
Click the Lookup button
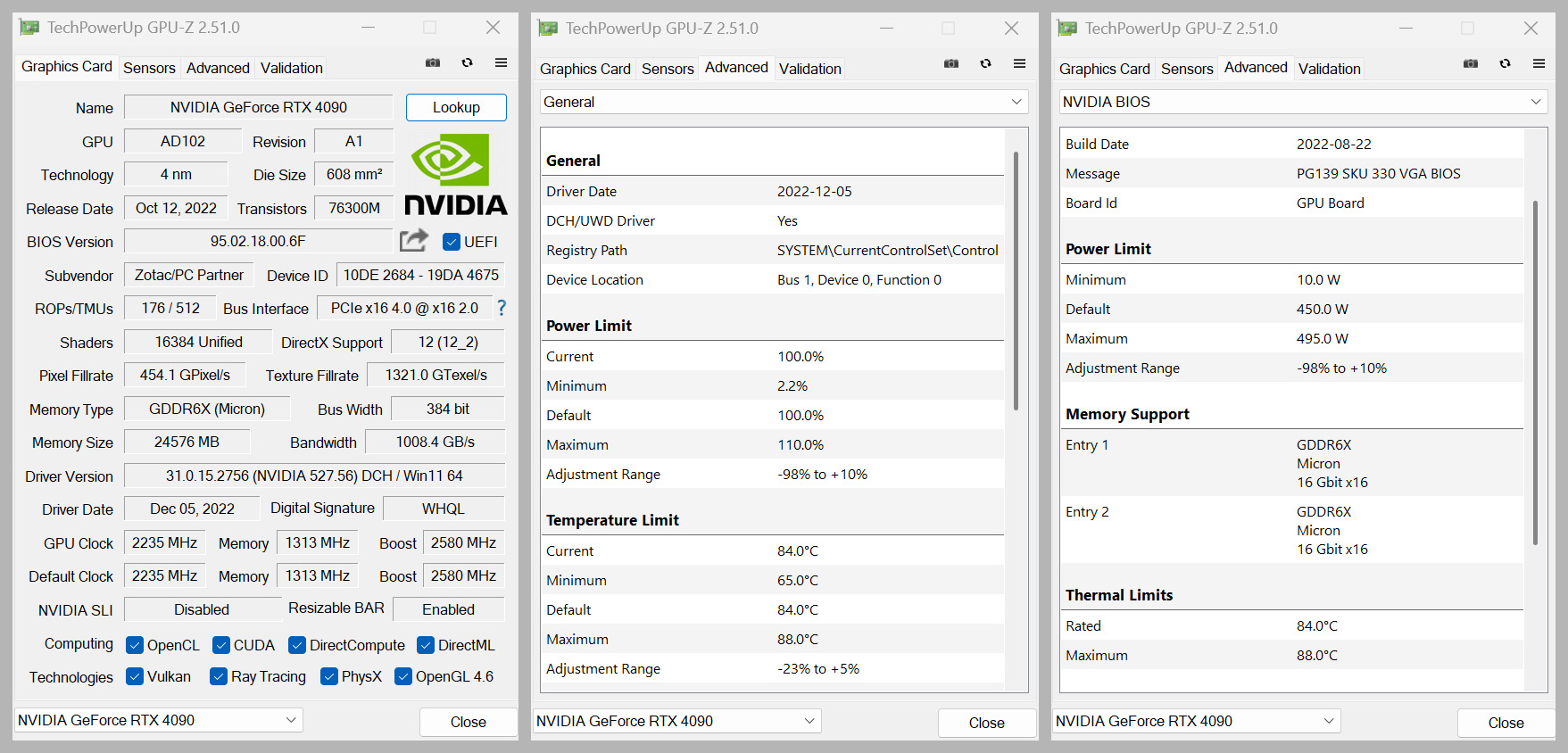tap(456, 107)
